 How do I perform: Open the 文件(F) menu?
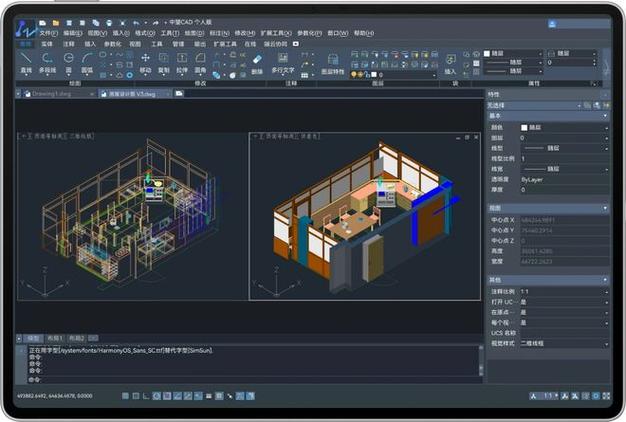click(x=49, y=33)
